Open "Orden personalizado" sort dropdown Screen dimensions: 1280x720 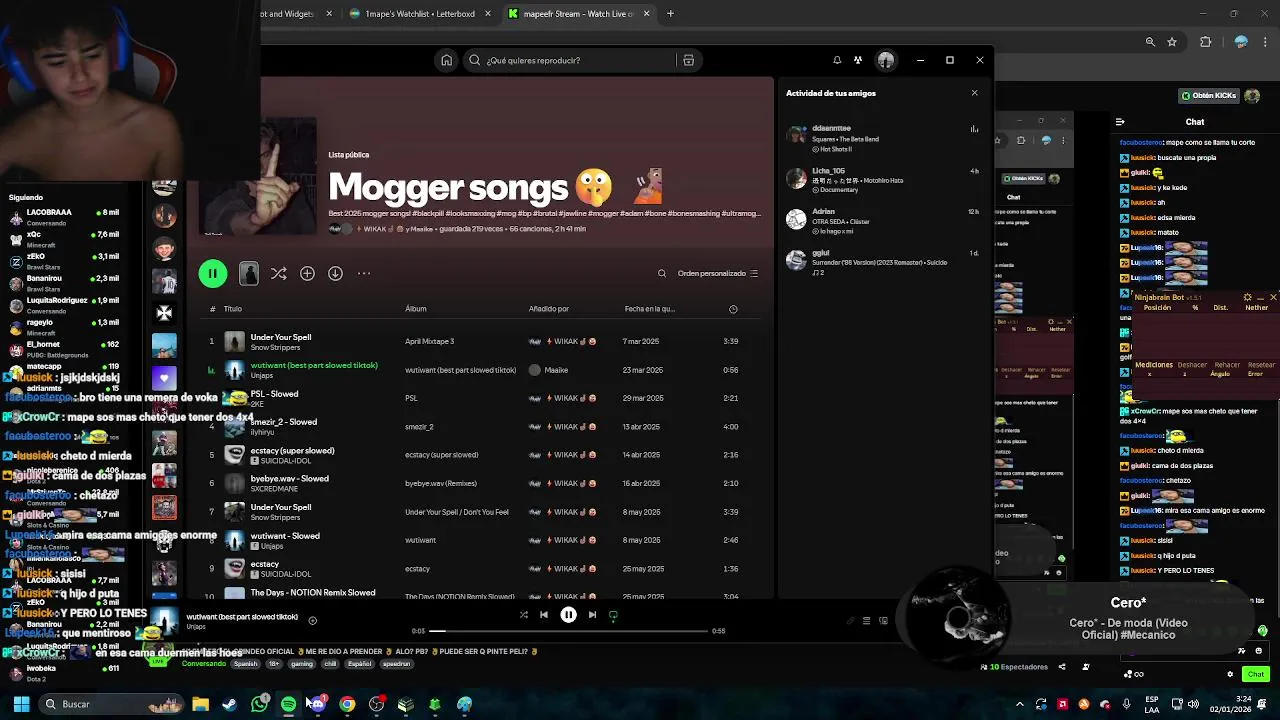tap(718, 273)
